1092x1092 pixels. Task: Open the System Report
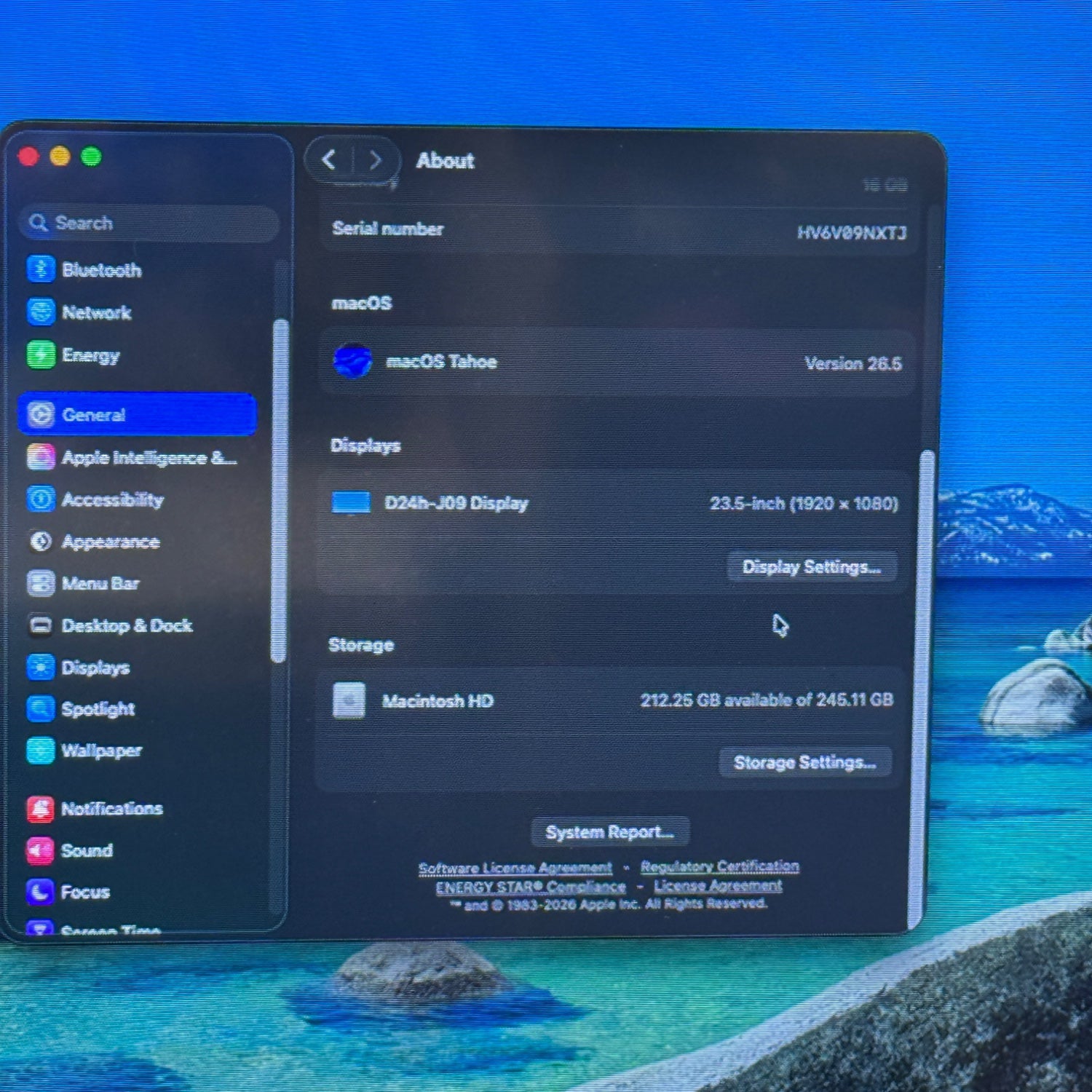[610, 831]
